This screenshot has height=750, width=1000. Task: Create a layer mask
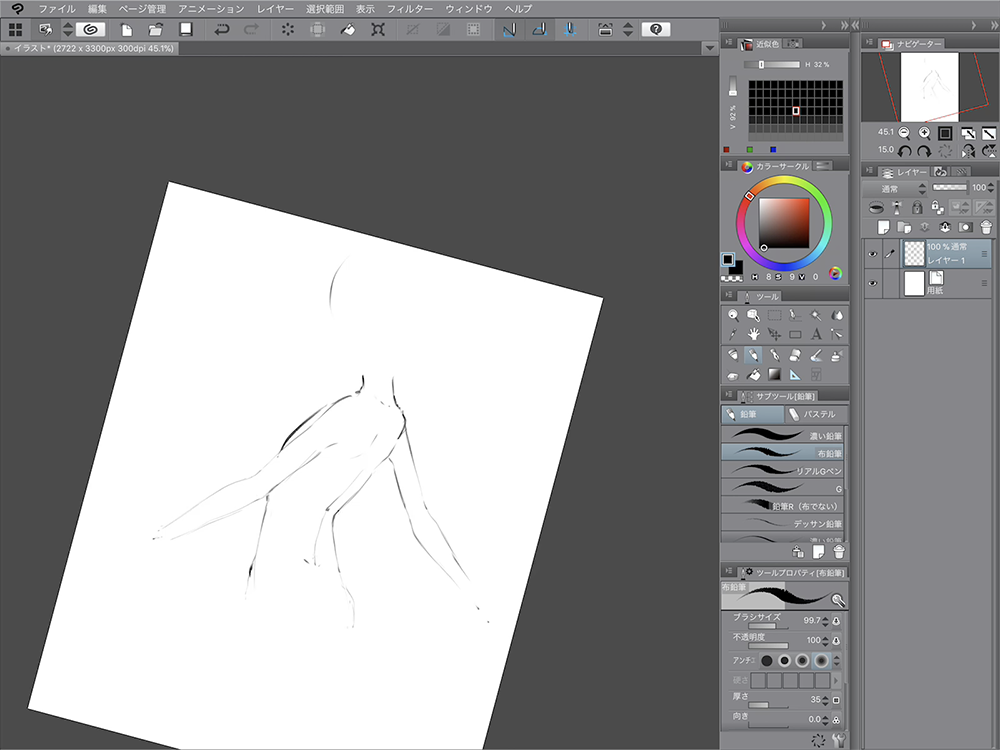click(x=966, y=227)
